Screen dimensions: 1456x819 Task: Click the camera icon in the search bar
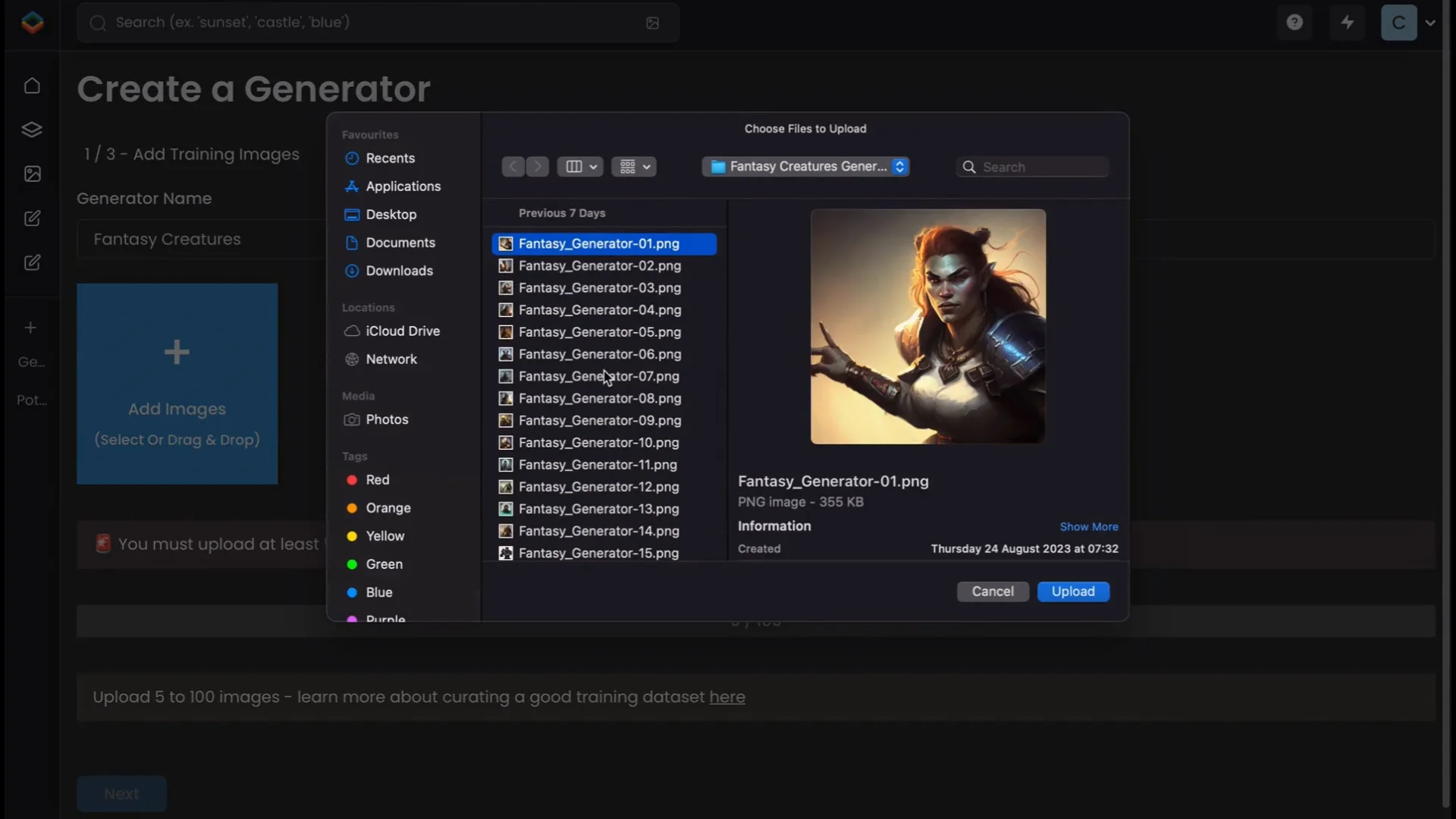653,23
